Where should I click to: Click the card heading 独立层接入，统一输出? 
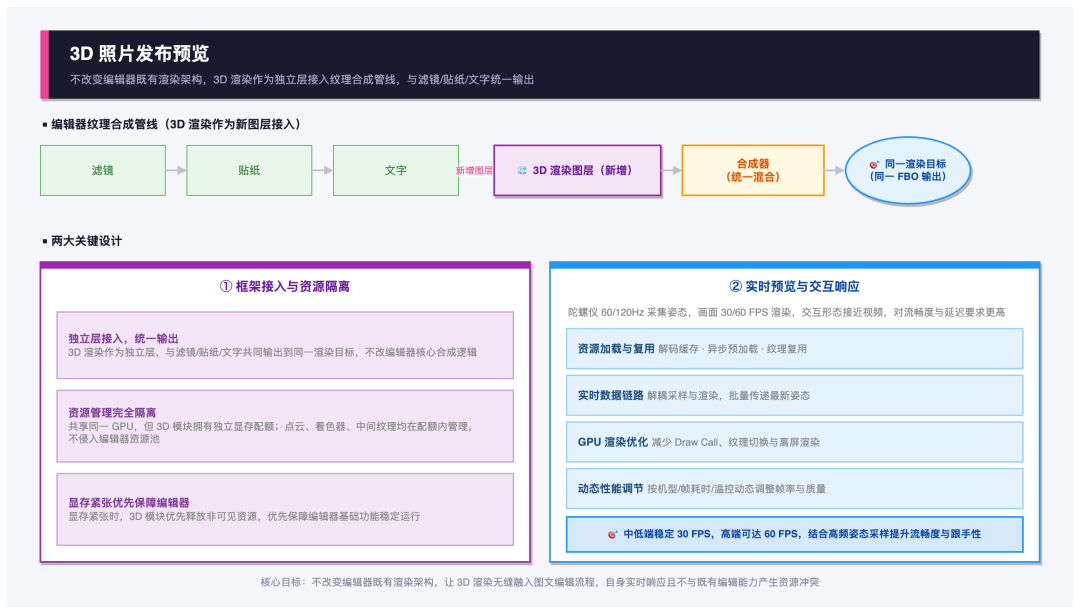click(x=123, y=338)
